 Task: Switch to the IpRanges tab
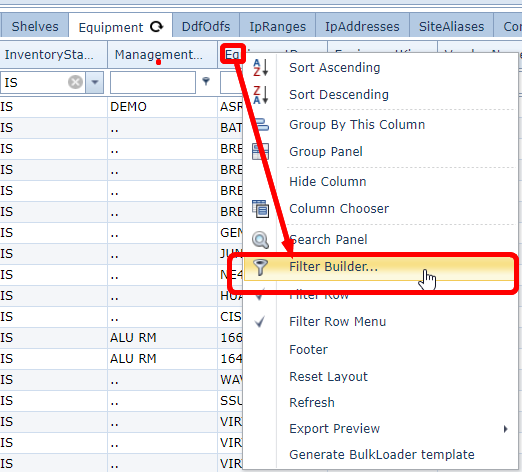pos(278,27)
